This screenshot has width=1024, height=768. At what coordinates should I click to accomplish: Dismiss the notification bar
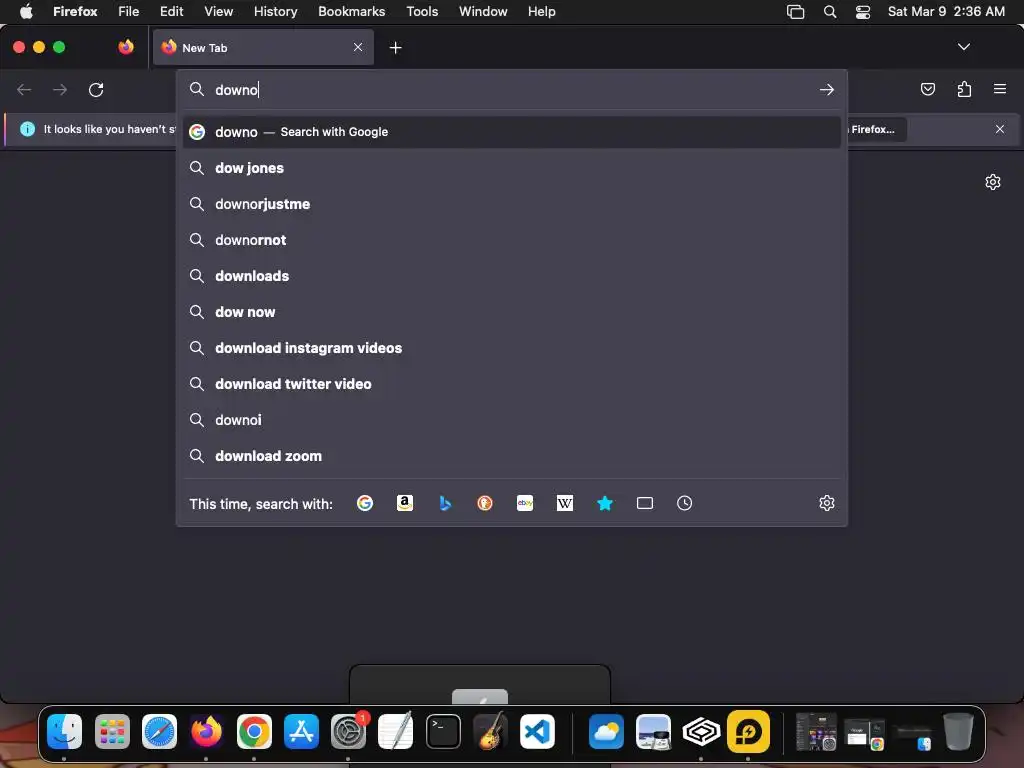(x=1000, y=129)
